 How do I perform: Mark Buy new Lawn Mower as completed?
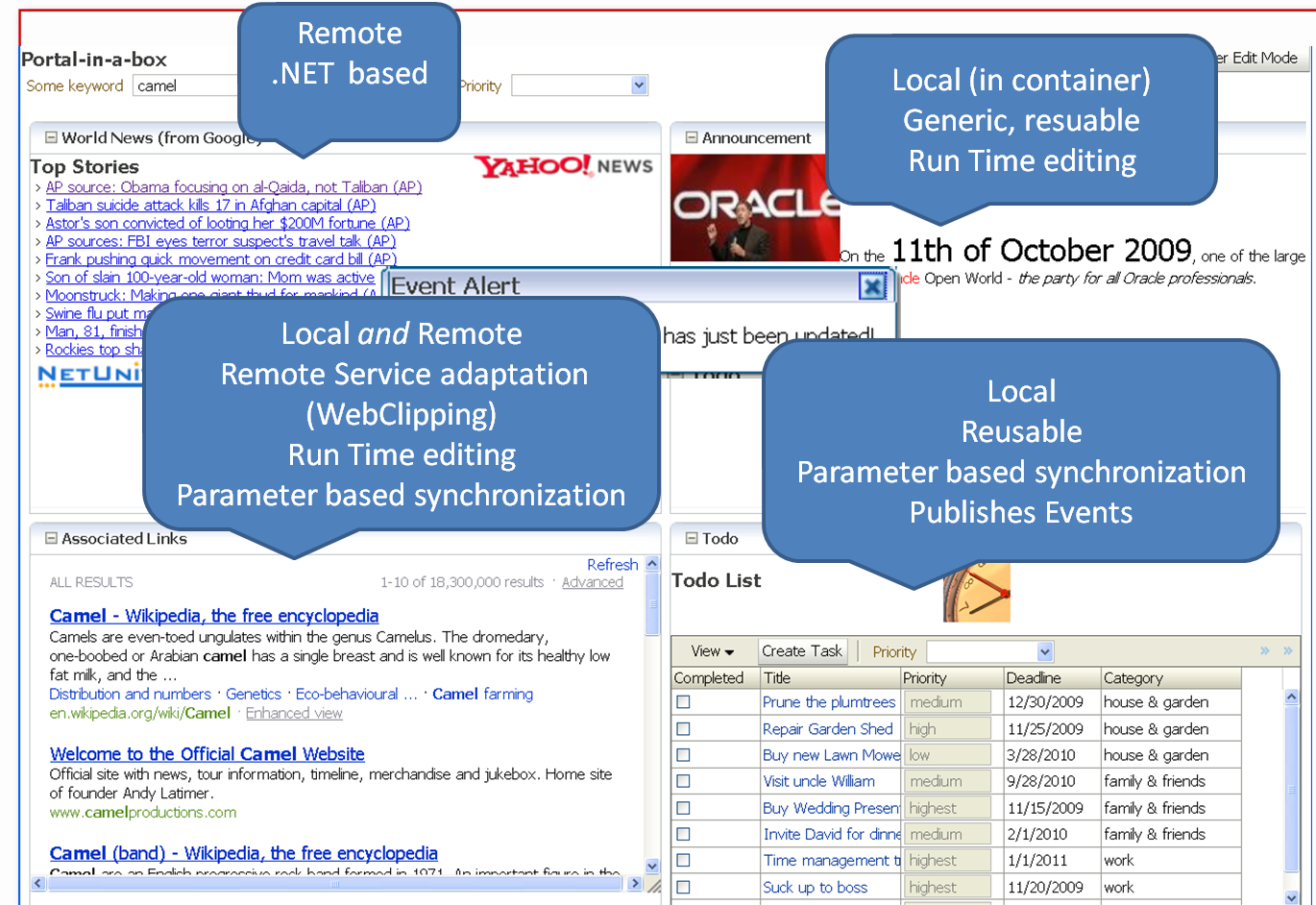683,755
